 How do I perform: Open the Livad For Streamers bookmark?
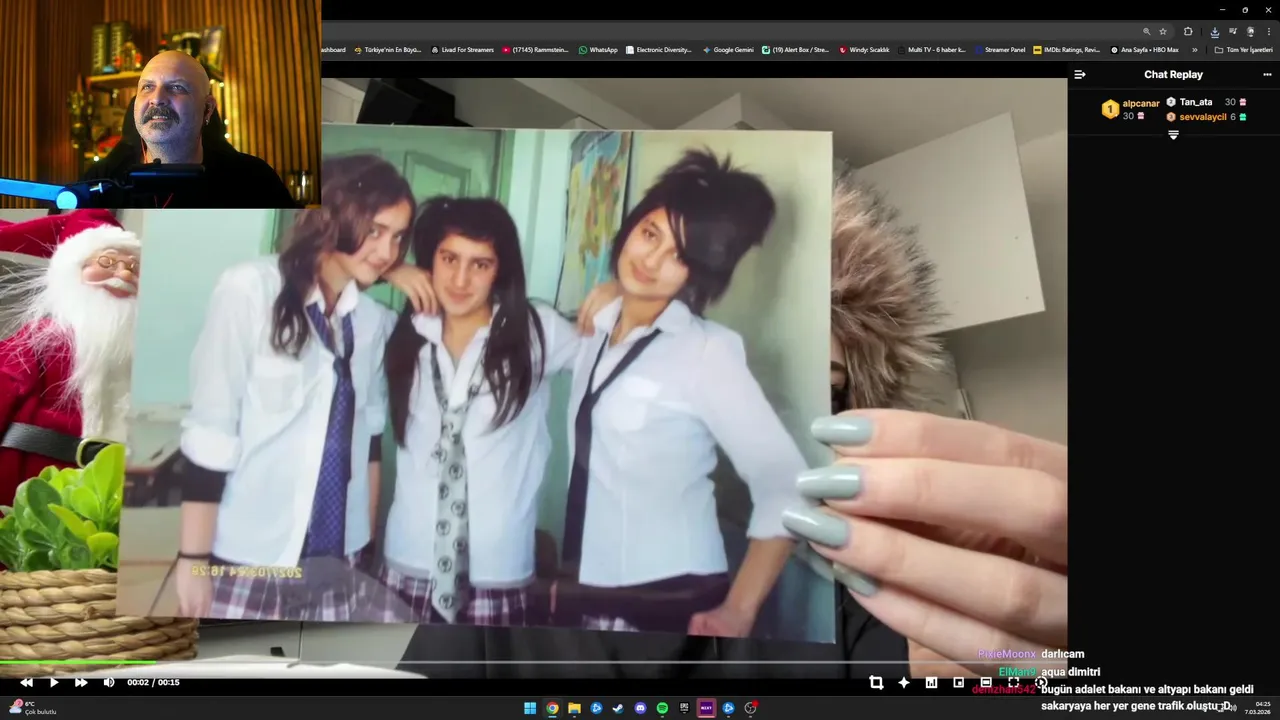coord(462,50)
